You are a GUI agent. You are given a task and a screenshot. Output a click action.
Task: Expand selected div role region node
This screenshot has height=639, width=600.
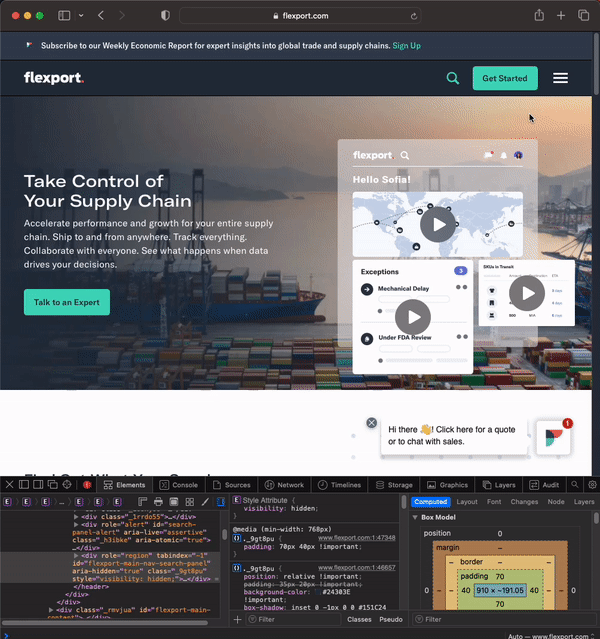click(76, 555)
